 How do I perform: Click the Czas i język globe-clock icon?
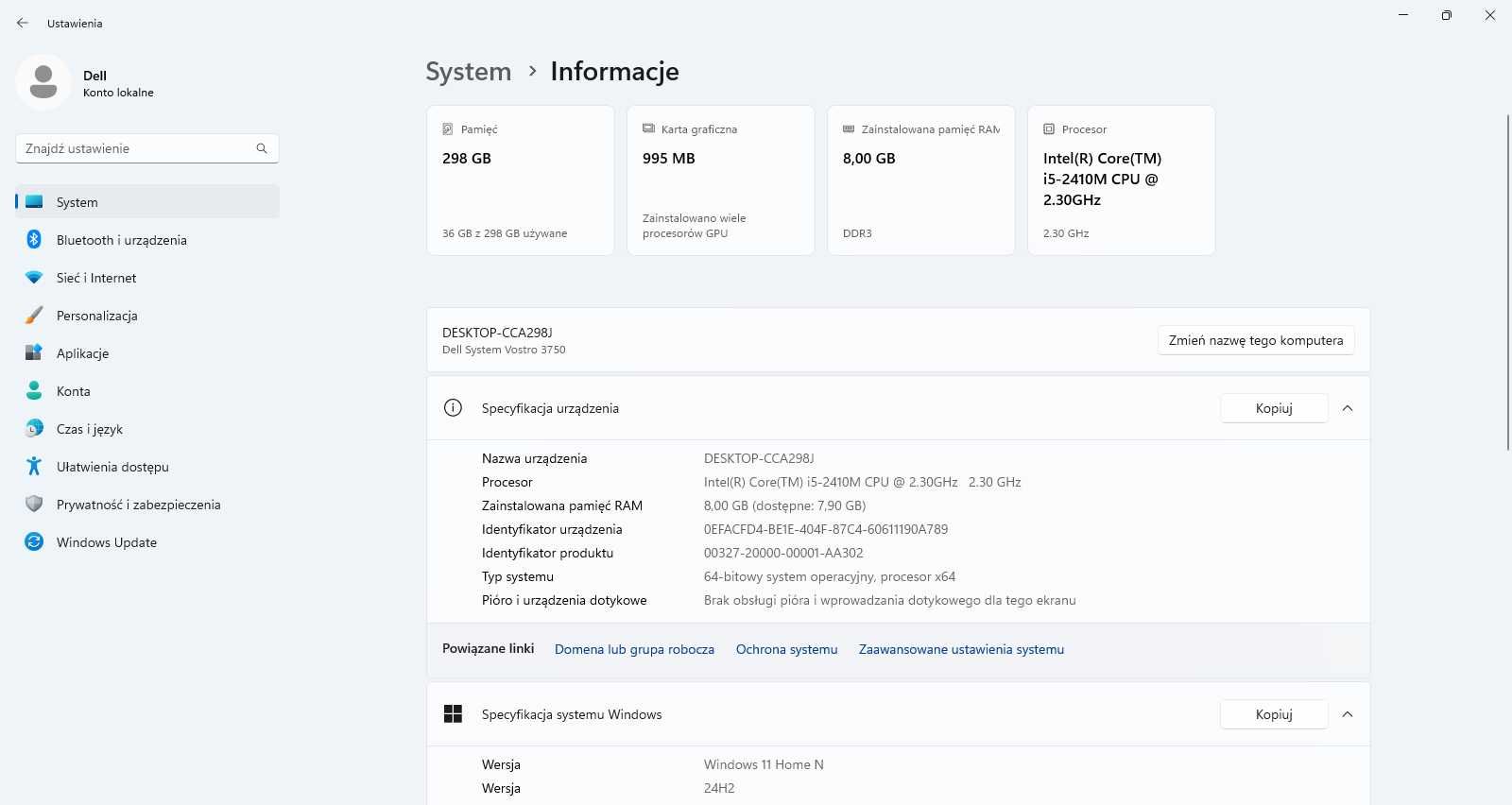(x=34, y=429)
